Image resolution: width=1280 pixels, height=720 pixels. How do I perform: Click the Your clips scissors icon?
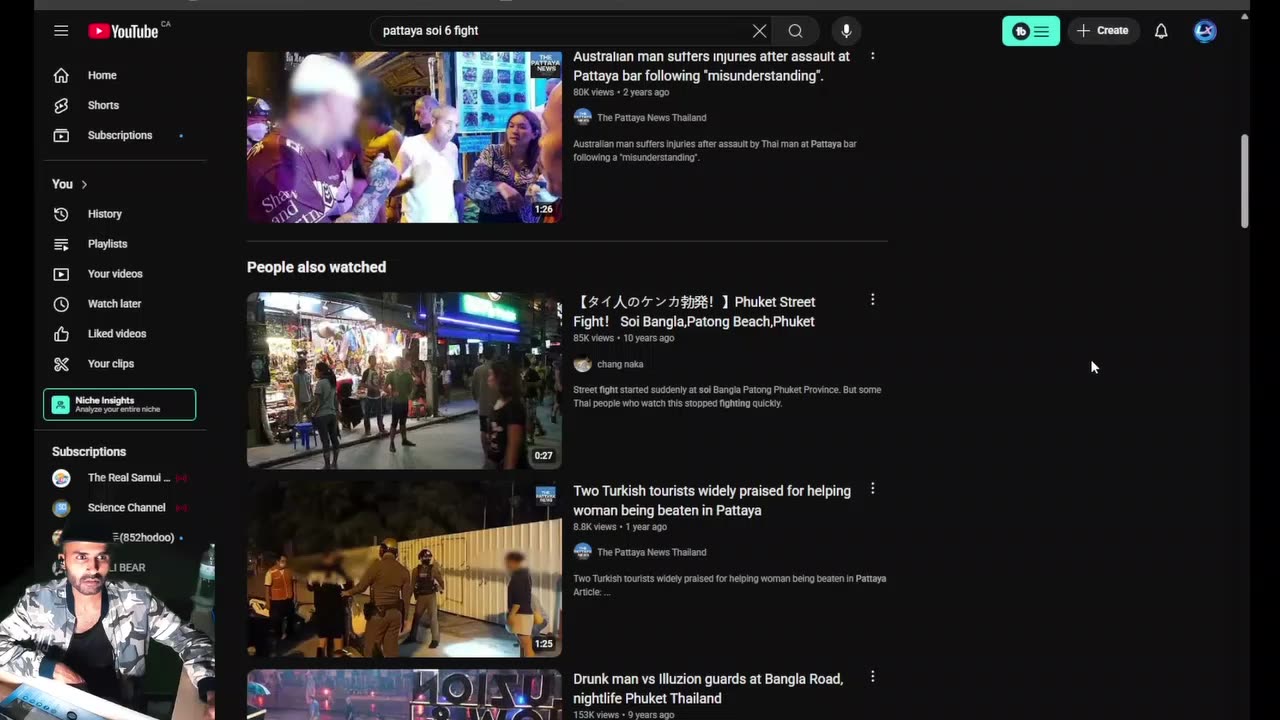click(61, 364)
